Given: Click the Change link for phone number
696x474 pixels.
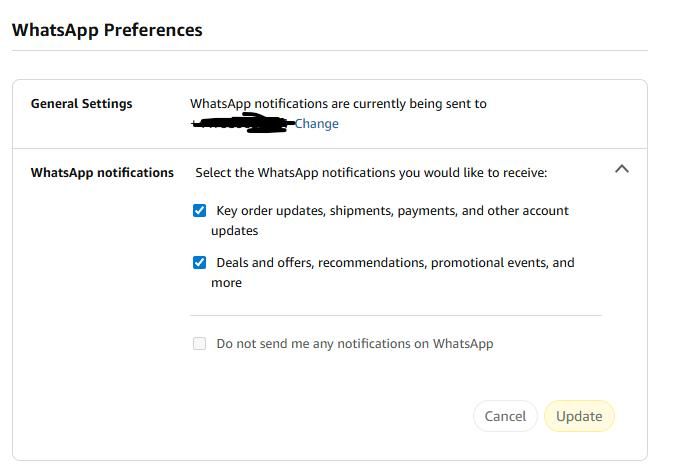Looking at the screenshot, I should click(316, 124).
